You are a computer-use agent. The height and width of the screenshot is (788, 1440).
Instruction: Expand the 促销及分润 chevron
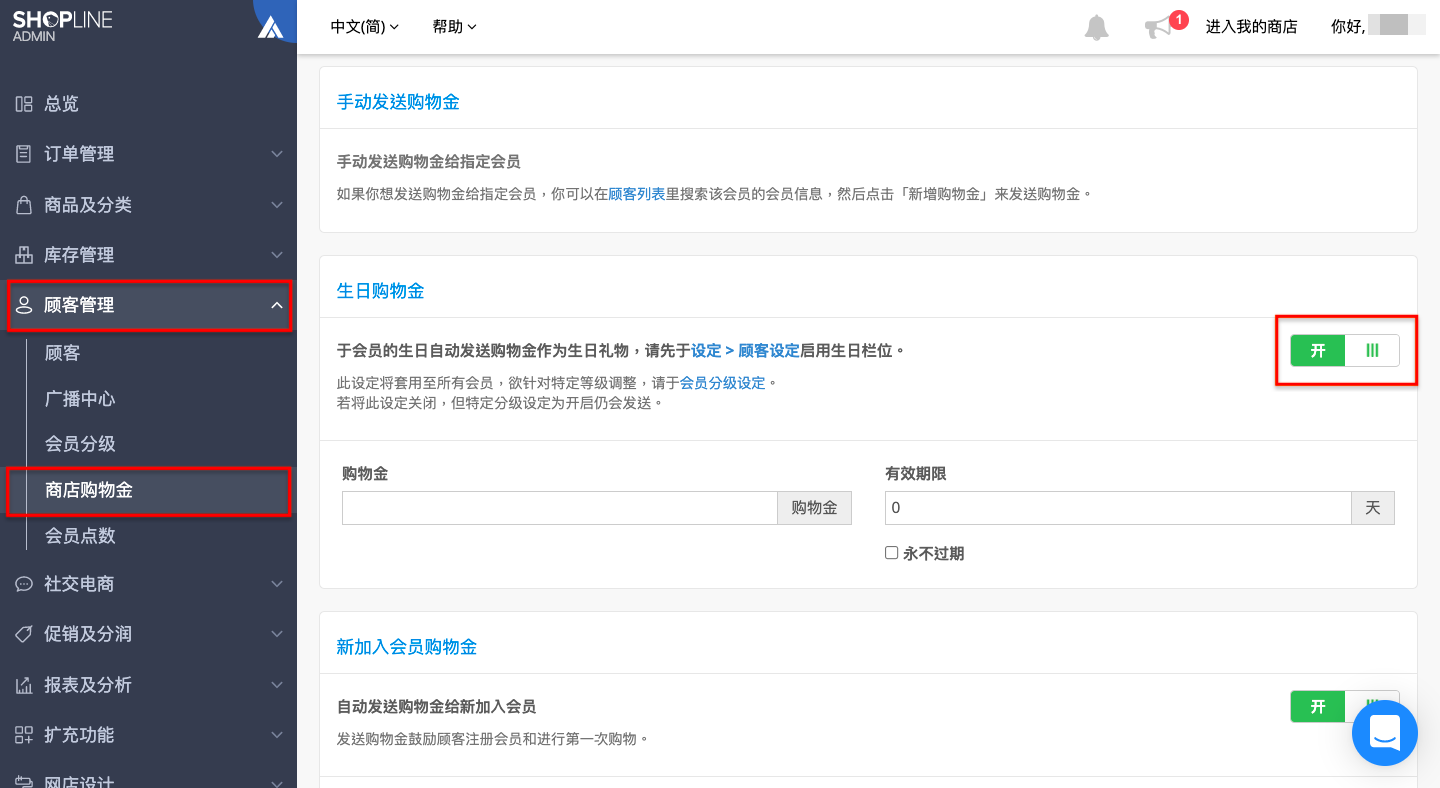pyautogui.click(x=277, y=634)
